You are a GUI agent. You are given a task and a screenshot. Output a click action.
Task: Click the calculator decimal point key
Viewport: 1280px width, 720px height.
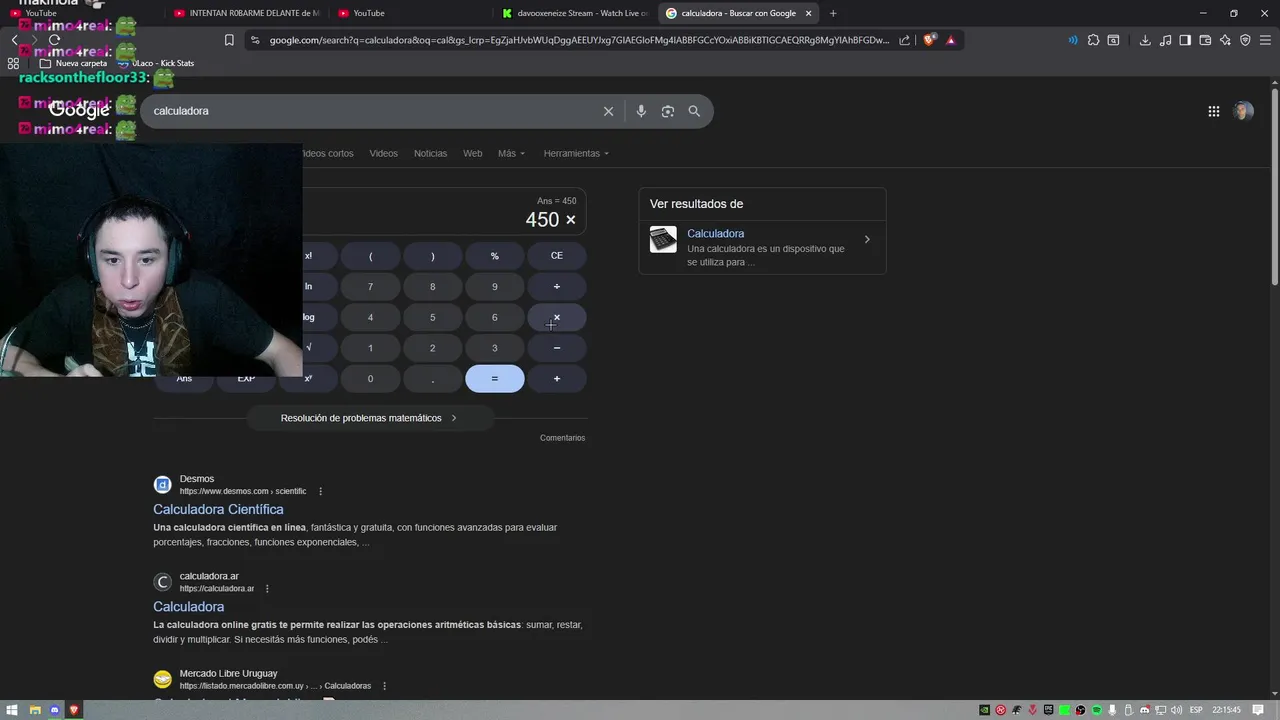point(432,379)
